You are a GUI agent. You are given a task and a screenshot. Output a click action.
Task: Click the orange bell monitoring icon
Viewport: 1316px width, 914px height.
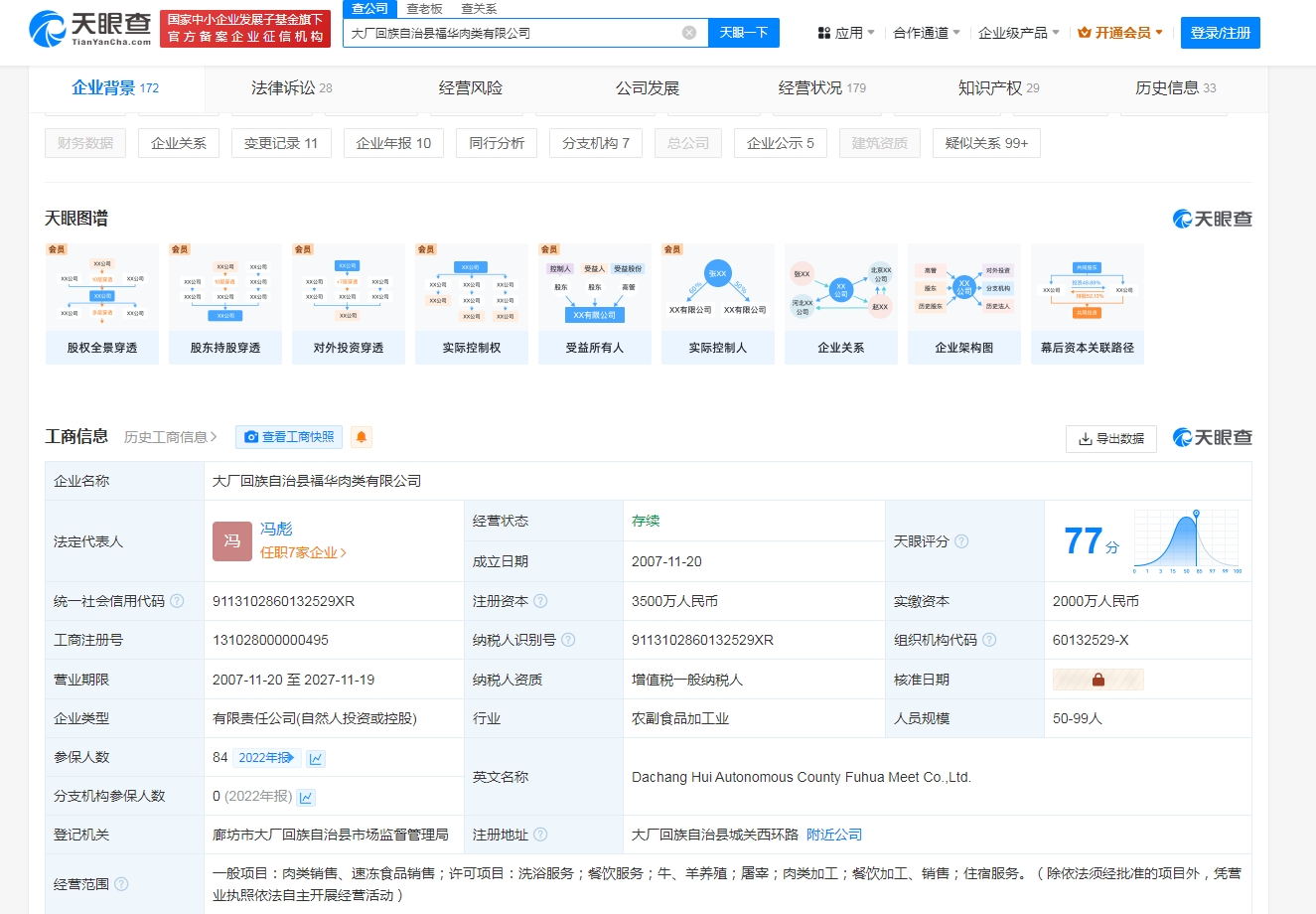click(x=362, y=437)
